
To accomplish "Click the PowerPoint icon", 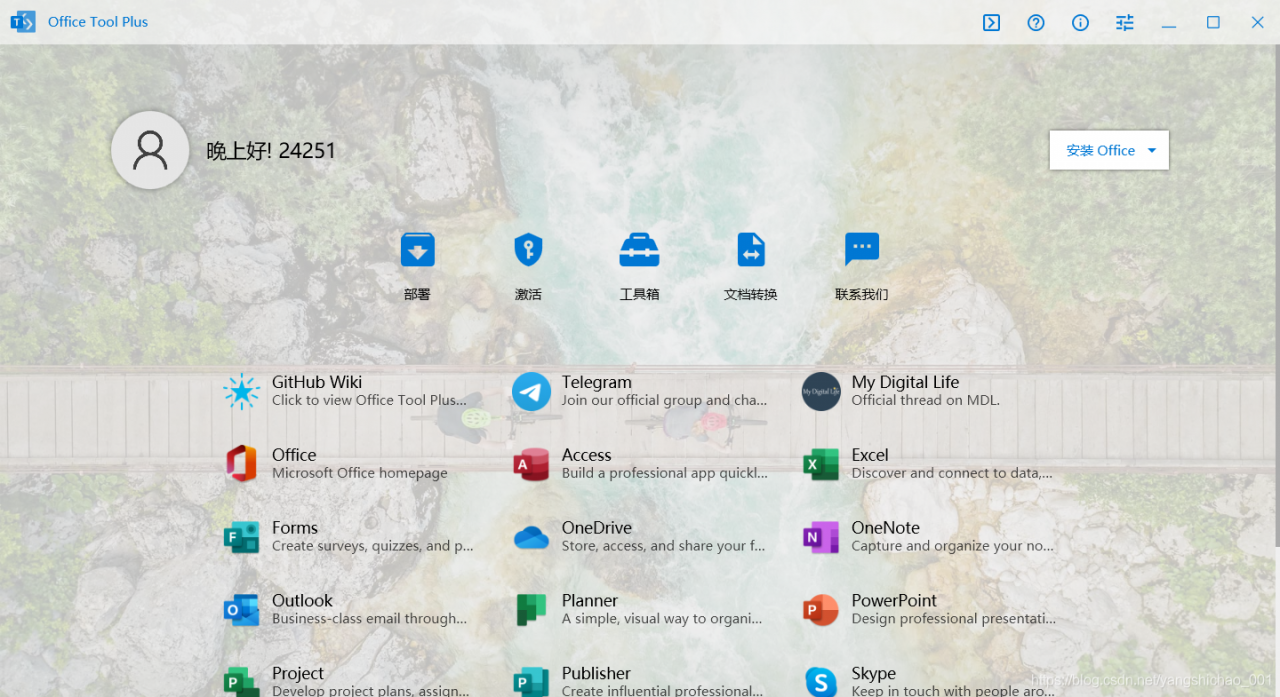I will (x=821, y=610).
